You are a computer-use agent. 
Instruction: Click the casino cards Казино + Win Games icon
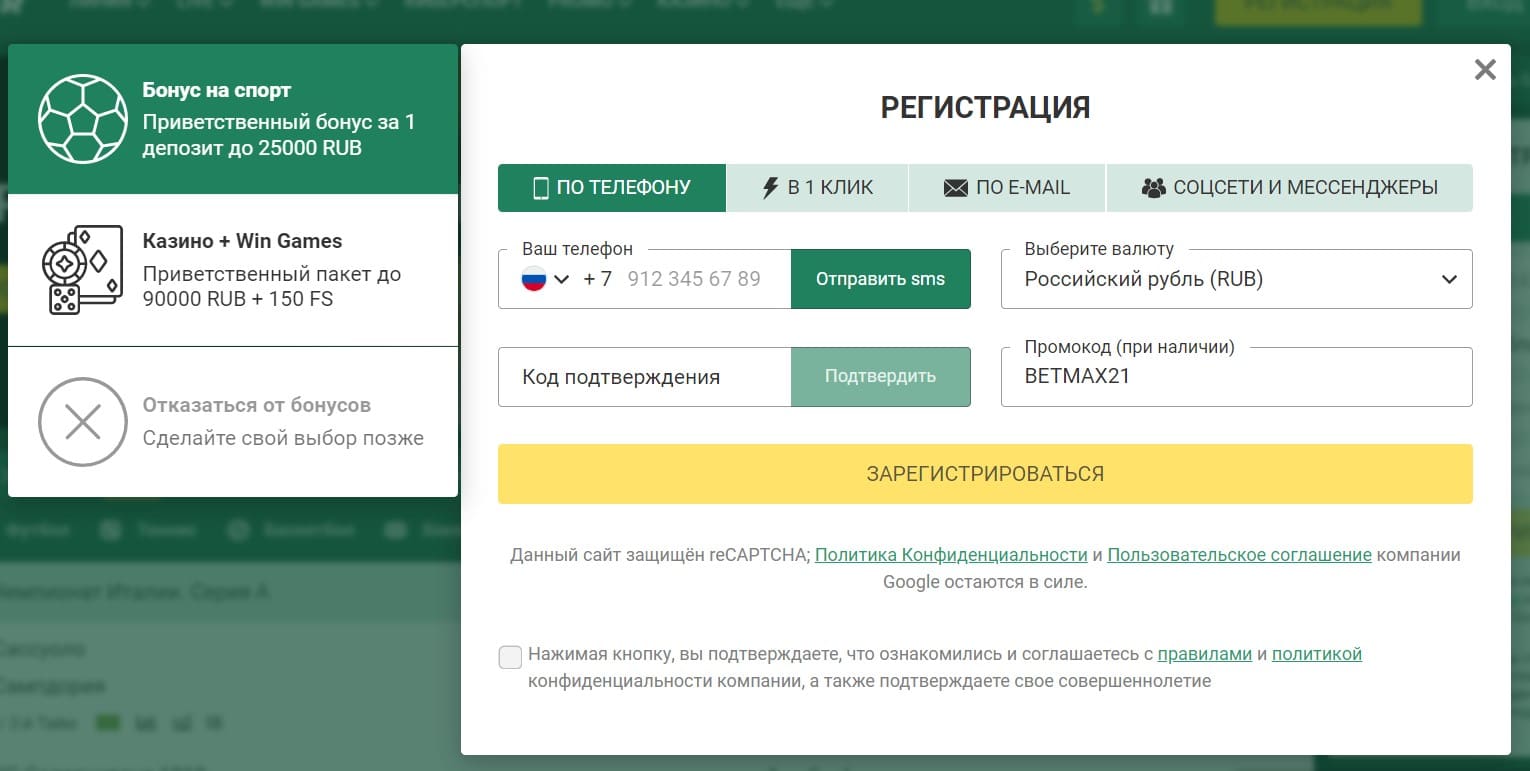84,268
